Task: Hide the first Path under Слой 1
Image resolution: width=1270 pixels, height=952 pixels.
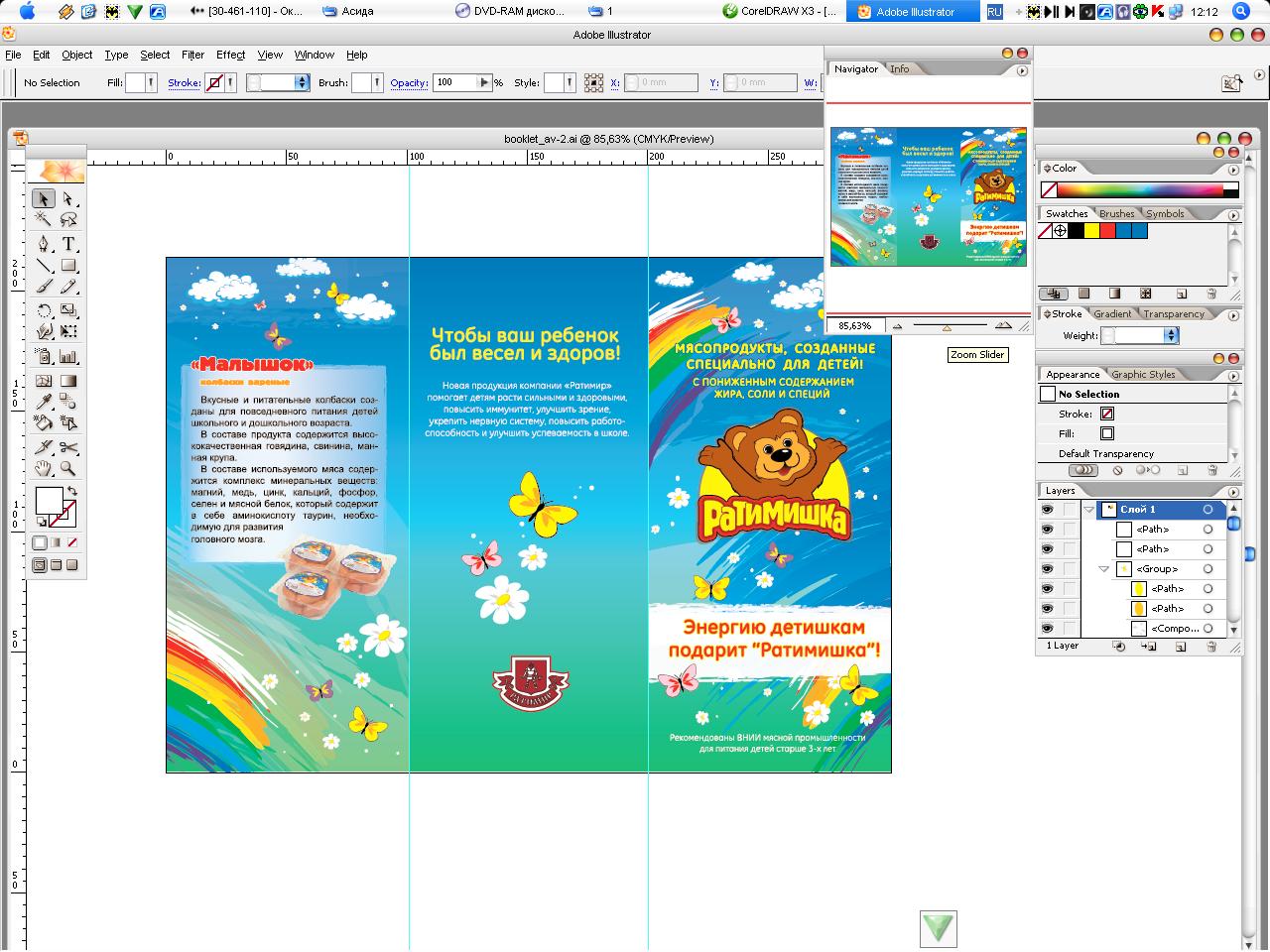Action: 1047,530
